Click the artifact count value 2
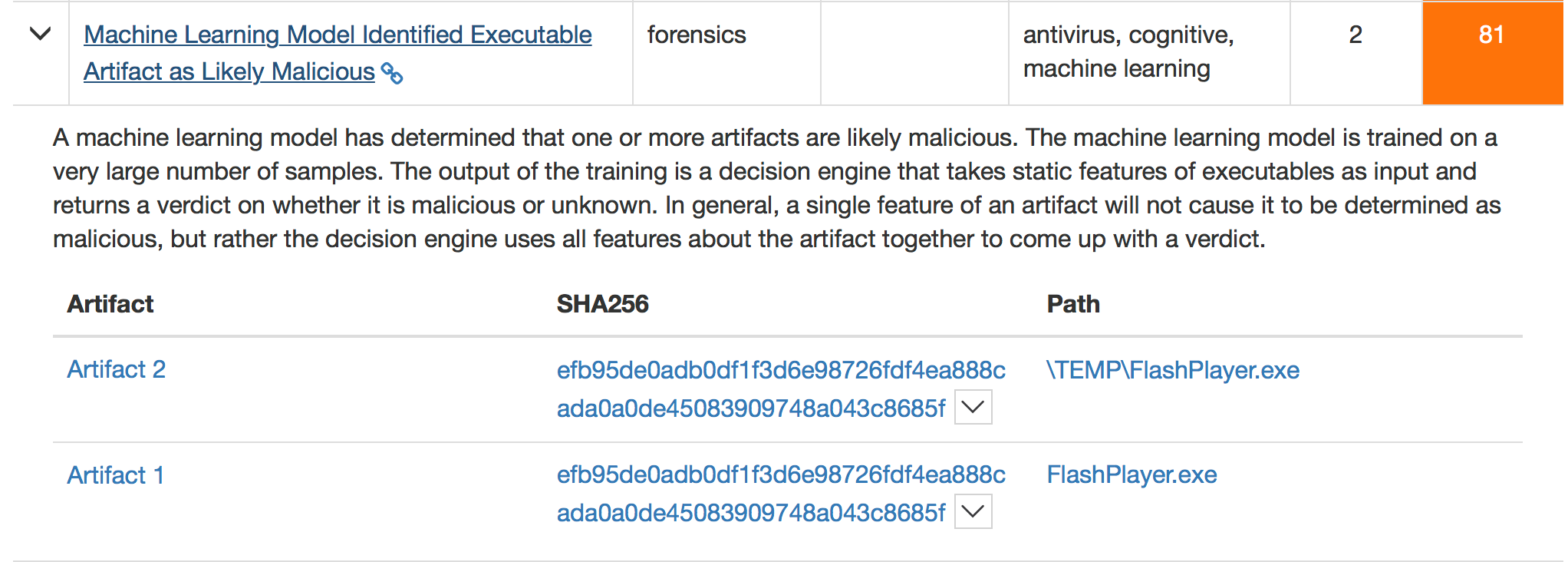This screenshot has height=562, width=1568. [1356, 35]
